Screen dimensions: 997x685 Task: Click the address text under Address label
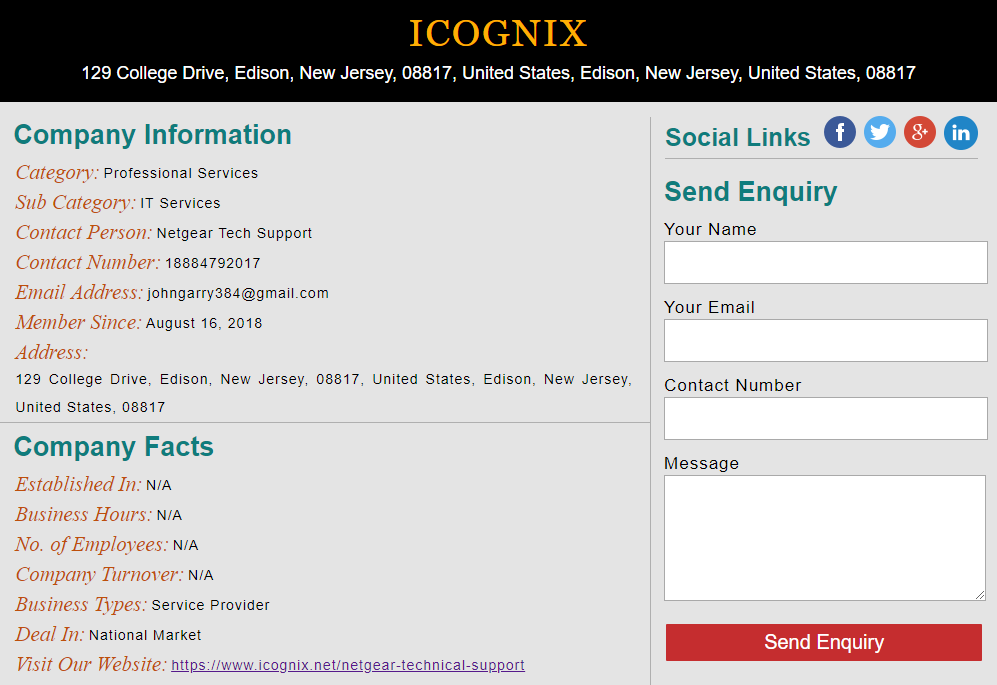324,393
